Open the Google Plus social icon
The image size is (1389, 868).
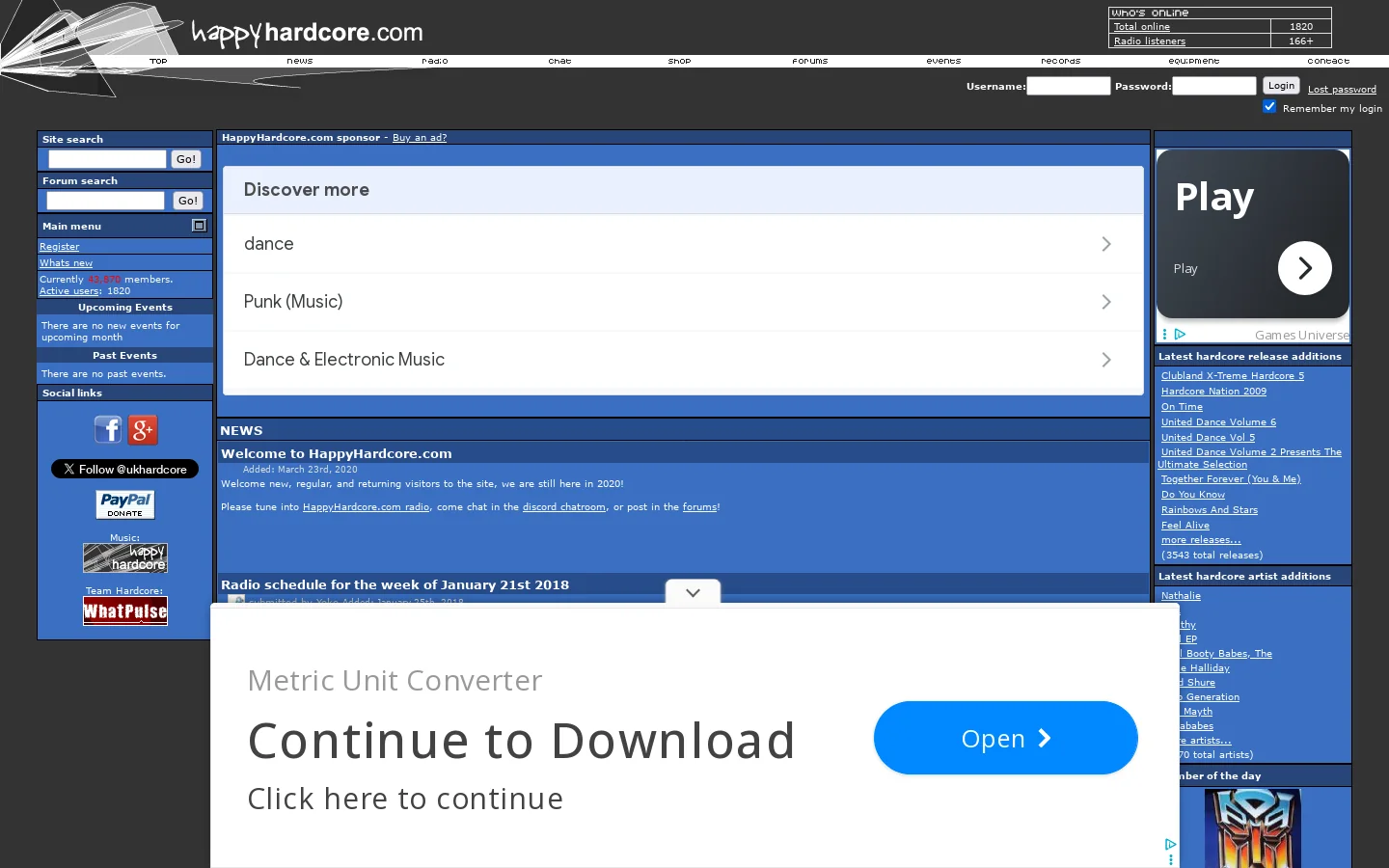[x=143, y=429]
